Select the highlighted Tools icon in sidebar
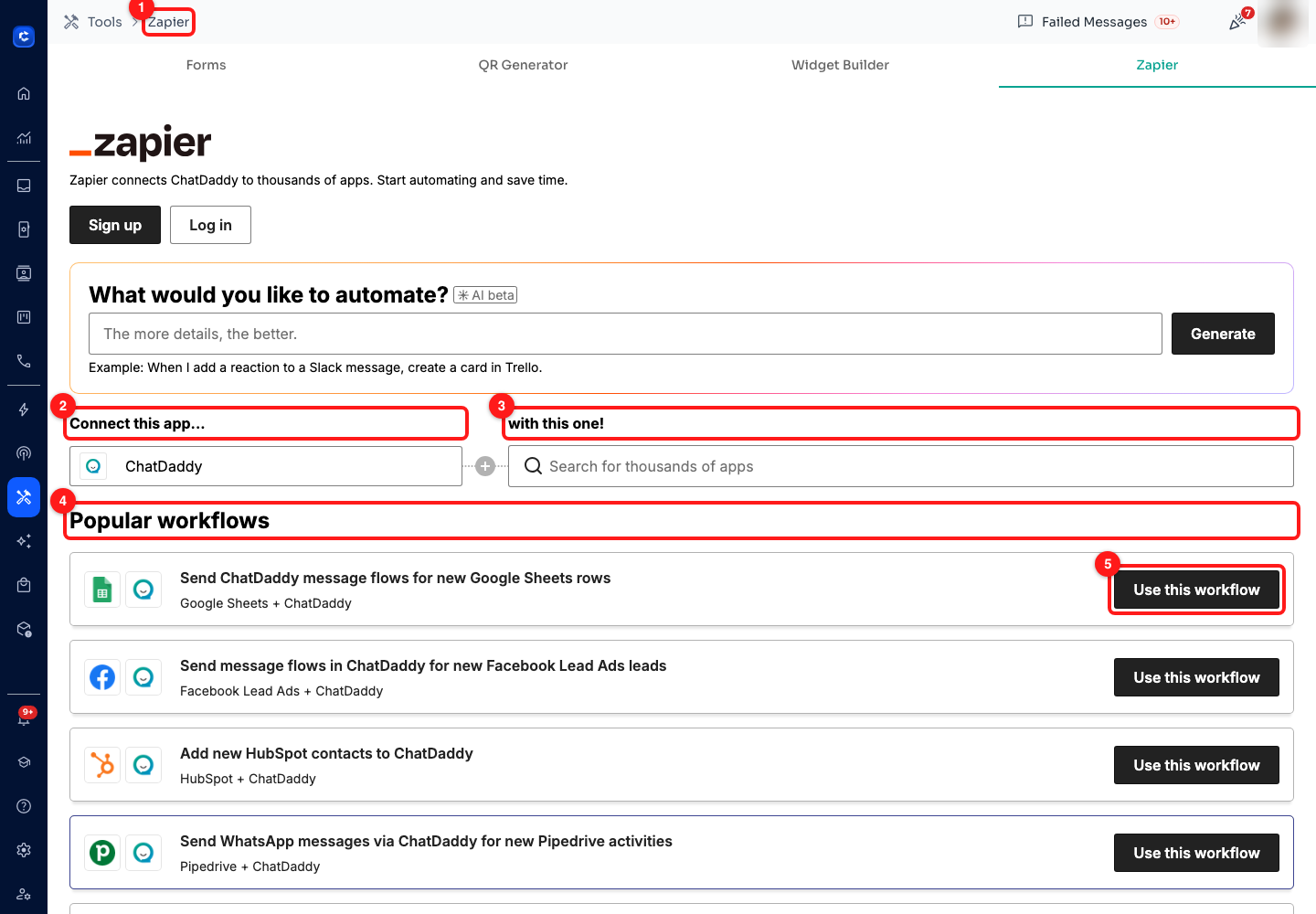 [24, 497]
